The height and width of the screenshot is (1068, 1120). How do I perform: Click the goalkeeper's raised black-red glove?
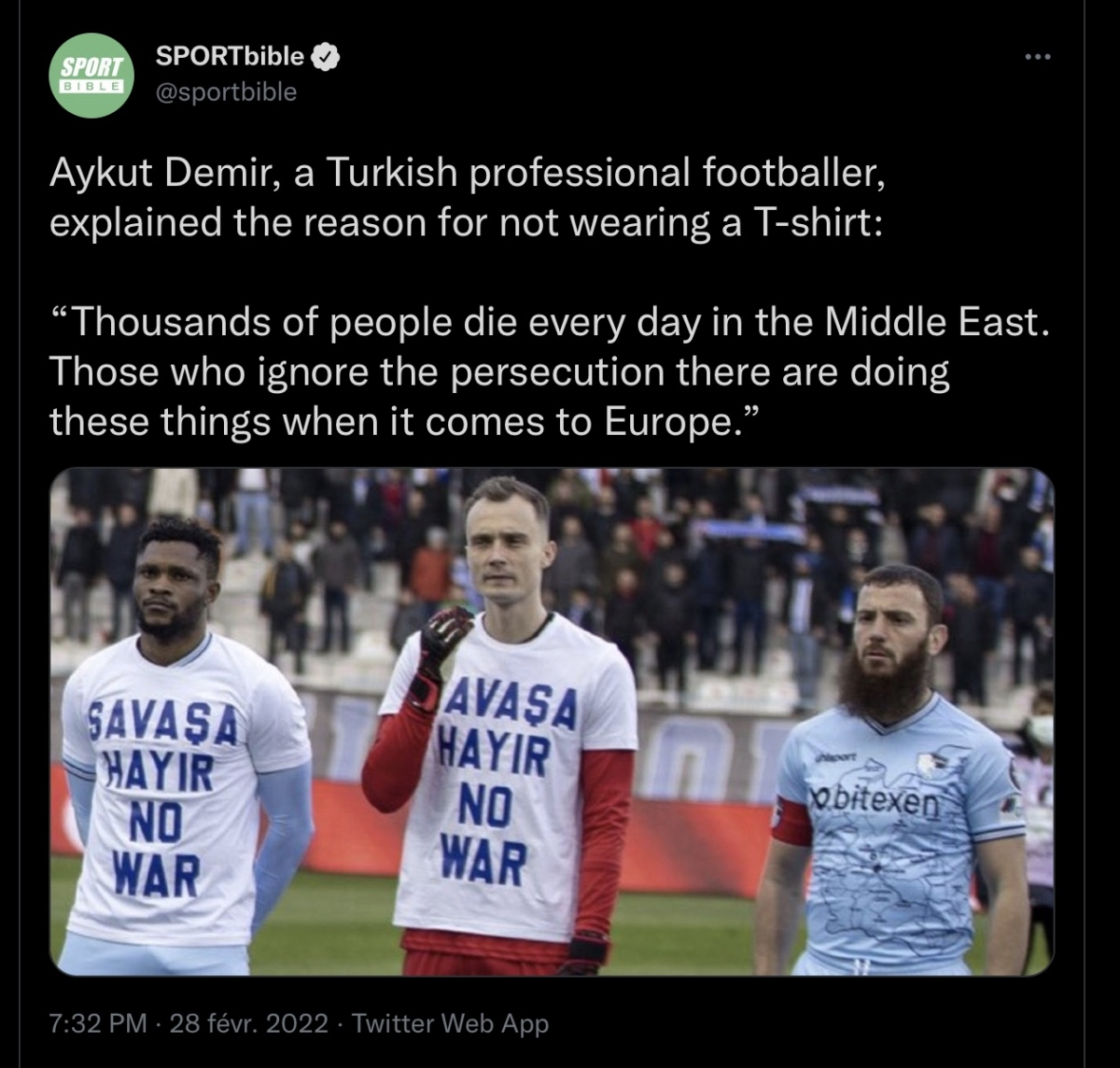(x=441, y=648)
